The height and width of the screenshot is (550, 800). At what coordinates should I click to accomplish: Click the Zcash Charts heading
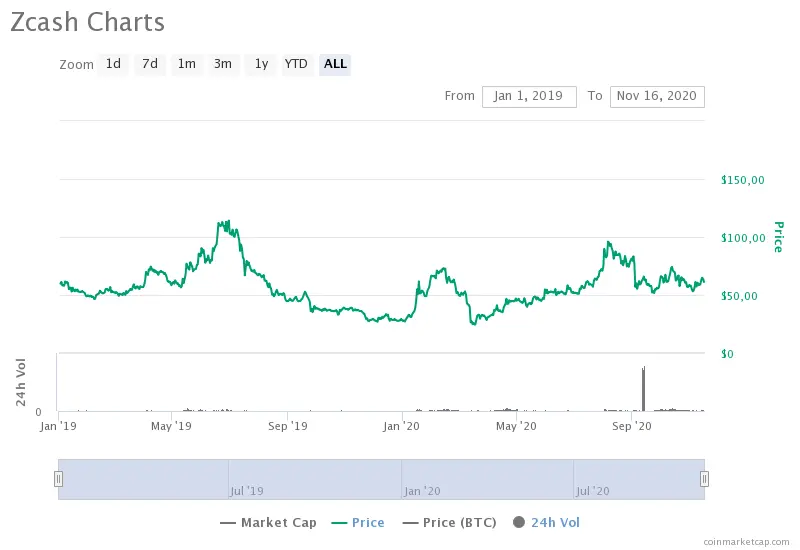tap(87, 22)
